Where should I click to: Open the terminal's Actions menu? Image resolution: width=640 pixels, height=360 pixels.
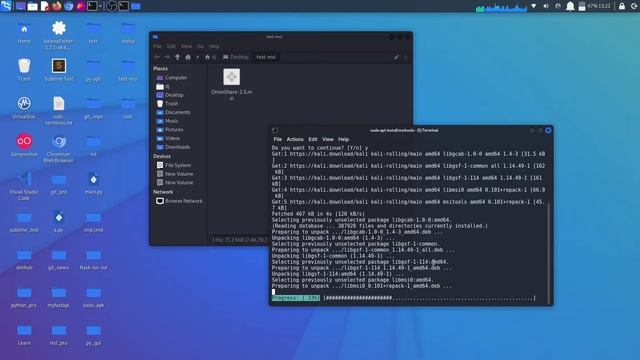click(x=295, y=139)
